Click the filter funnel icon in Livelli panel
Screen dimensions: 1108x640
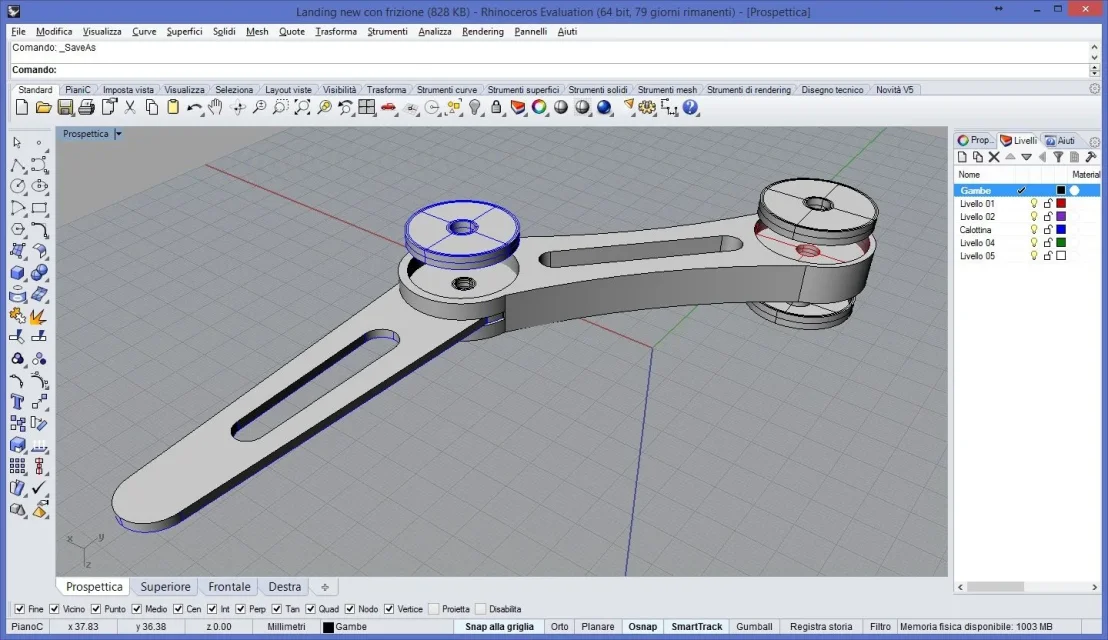click(1058, 157)
